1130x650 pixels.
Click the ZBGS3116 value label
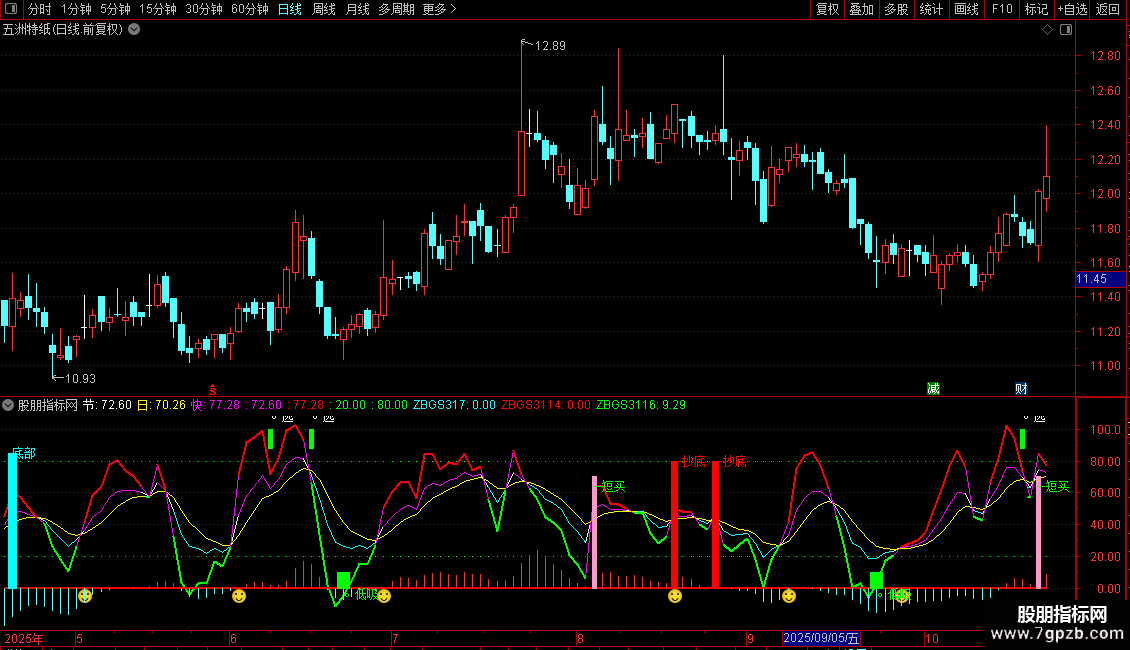pyautogui.click(x=641, y=405)
